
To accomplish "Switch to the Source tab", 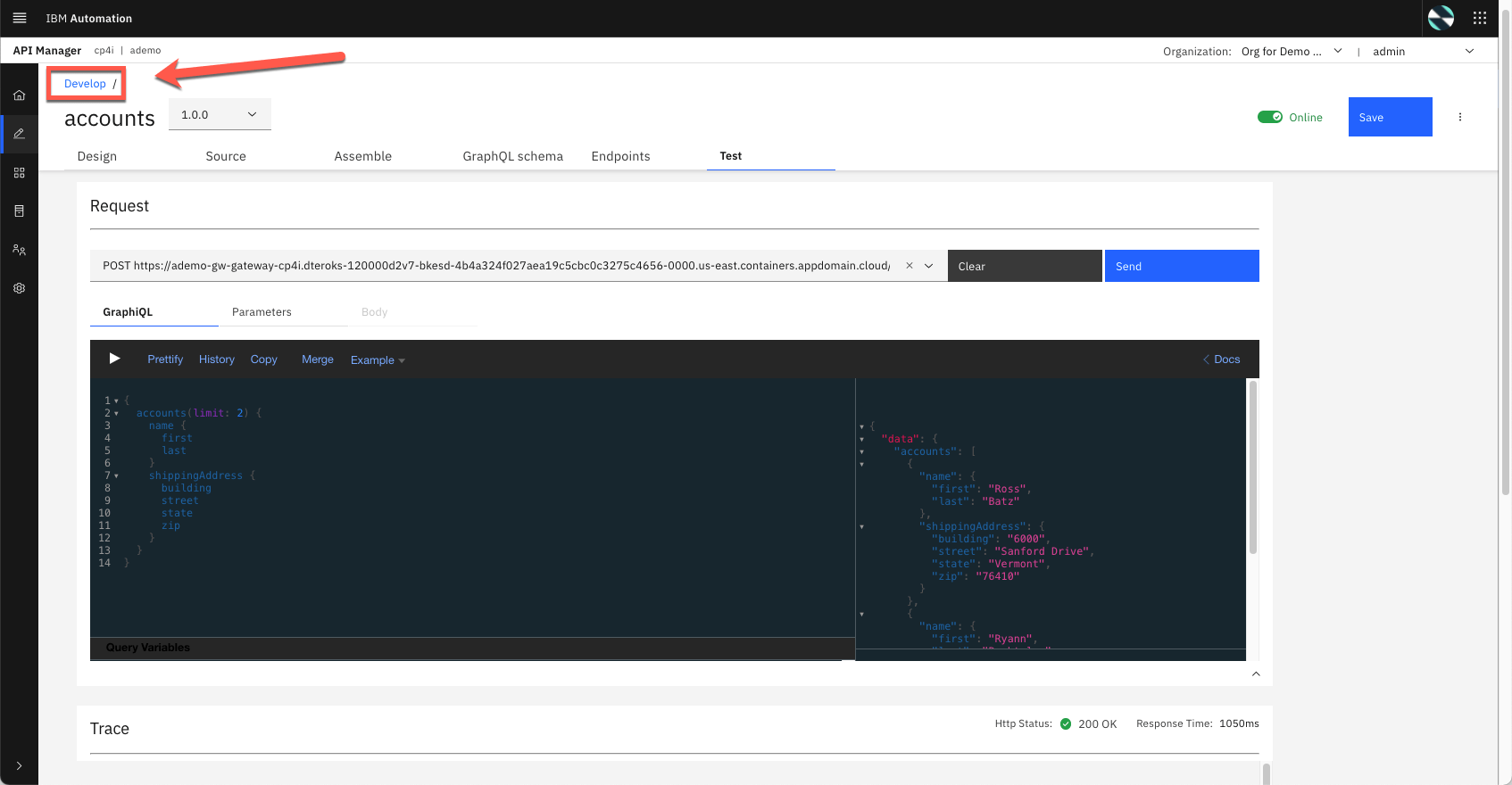I will [226, 156].
